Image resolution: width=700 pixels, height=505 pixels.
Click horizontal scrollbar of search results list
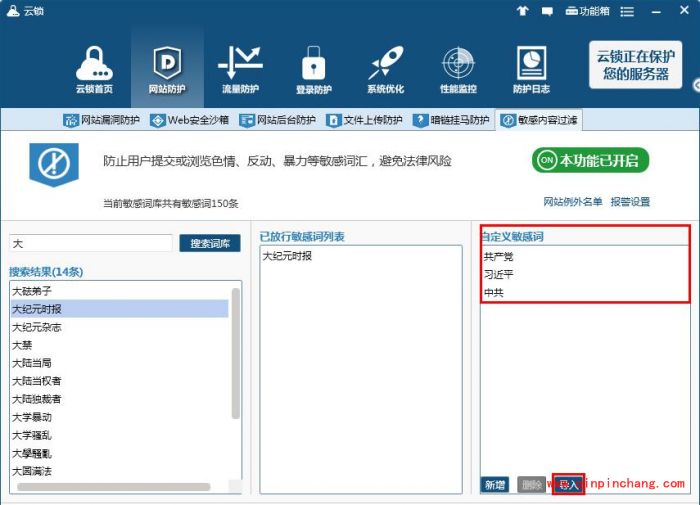(113, 486)
